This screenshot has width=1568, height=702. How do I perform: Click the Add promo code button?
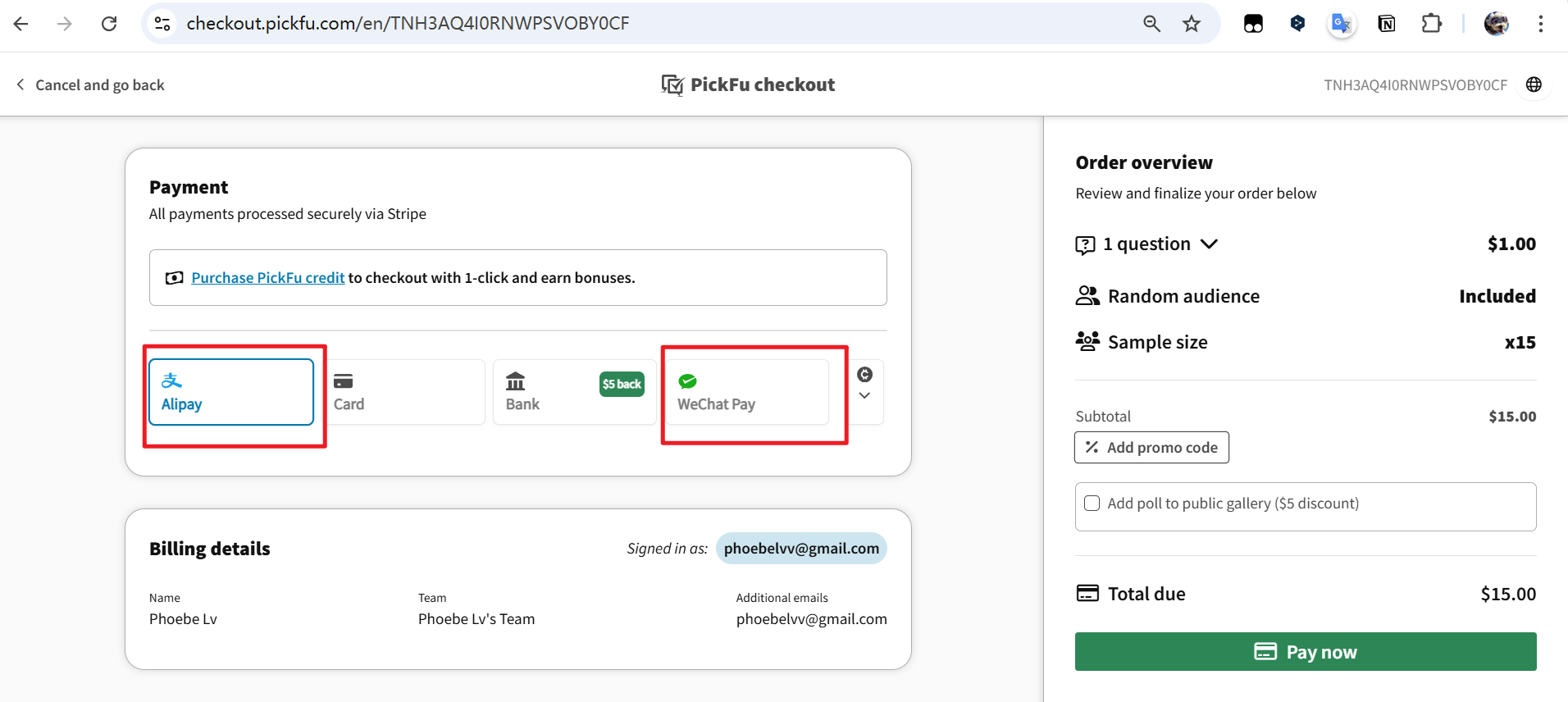[1151, 448]
